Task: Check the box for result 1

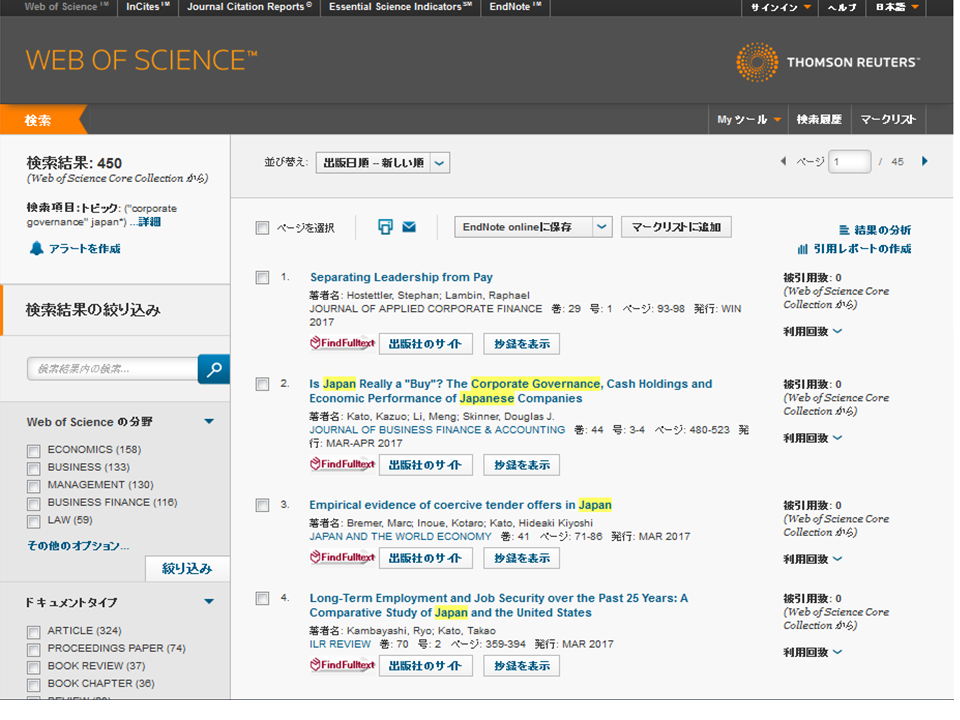Action: point(262,277)
